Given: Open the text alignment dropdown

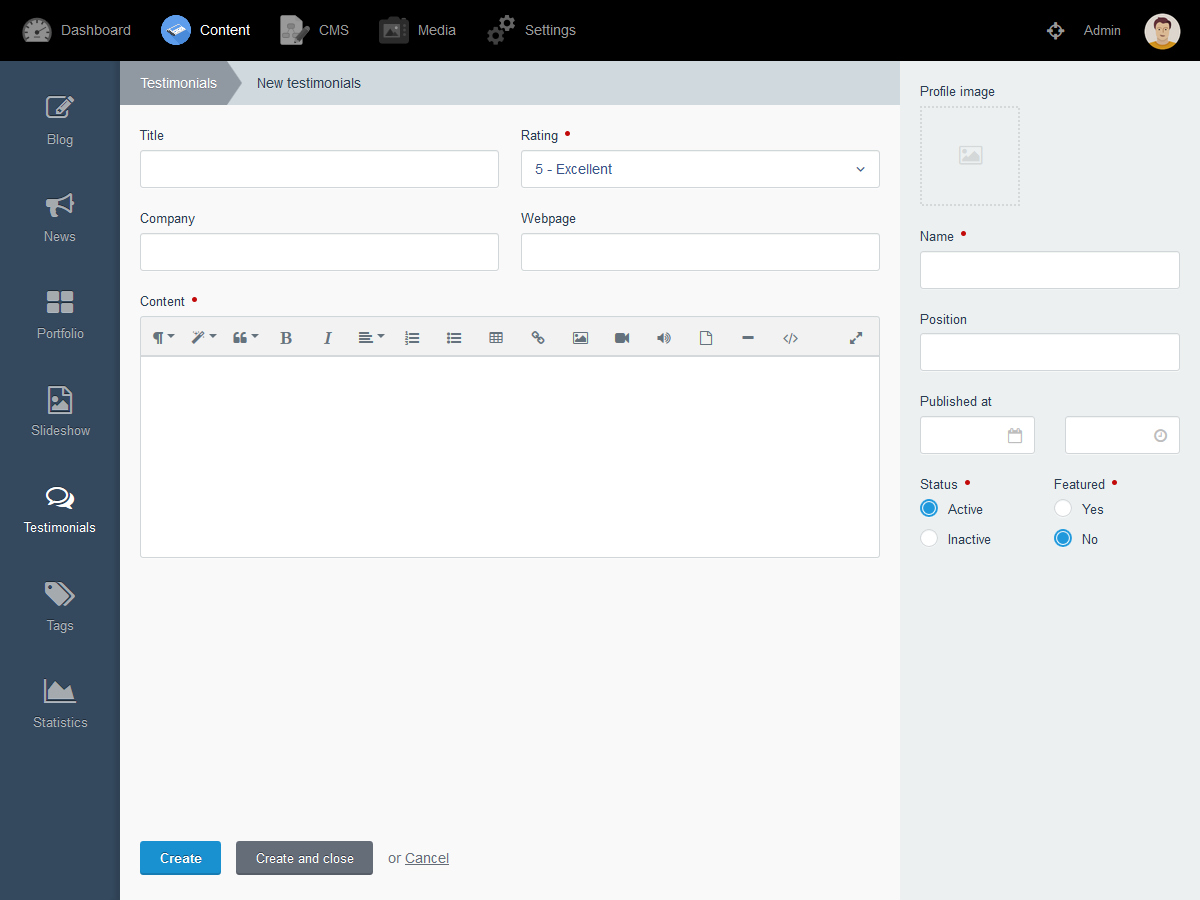Looking at the screenshot, I should coord(371,338).
